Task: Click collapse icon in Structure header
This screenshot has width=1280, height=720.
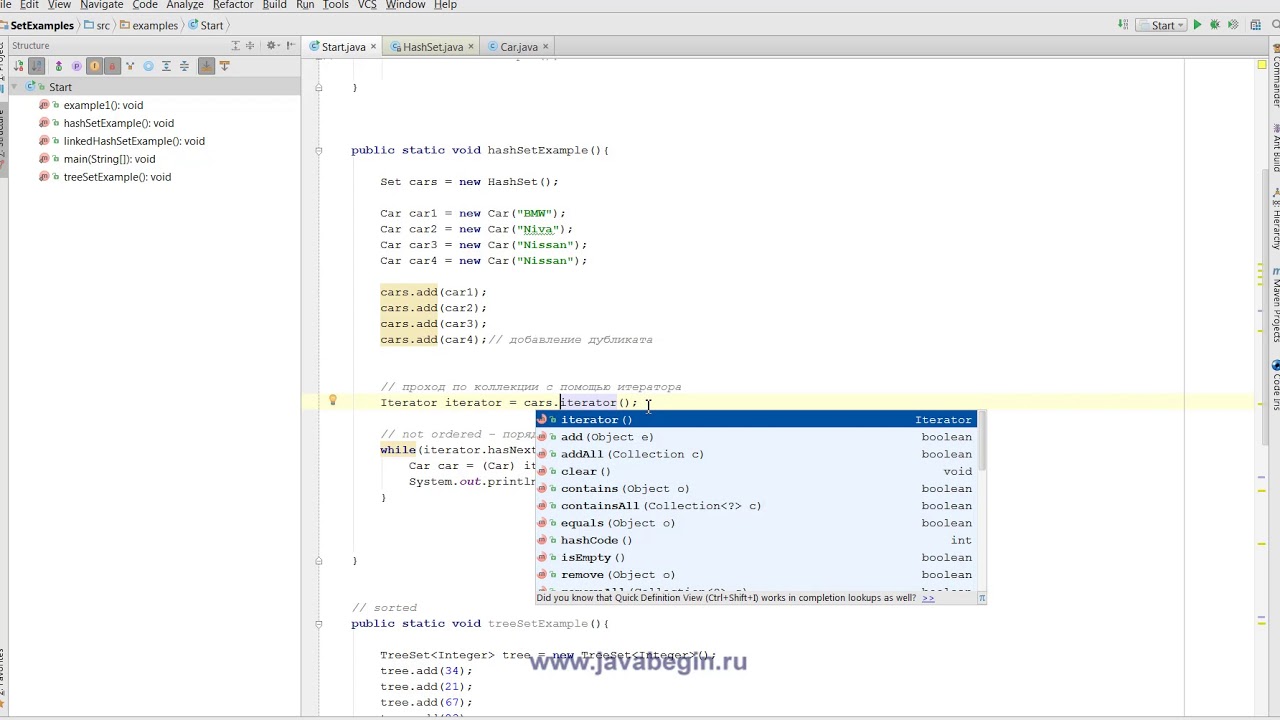Action: [x=250, y=45]
